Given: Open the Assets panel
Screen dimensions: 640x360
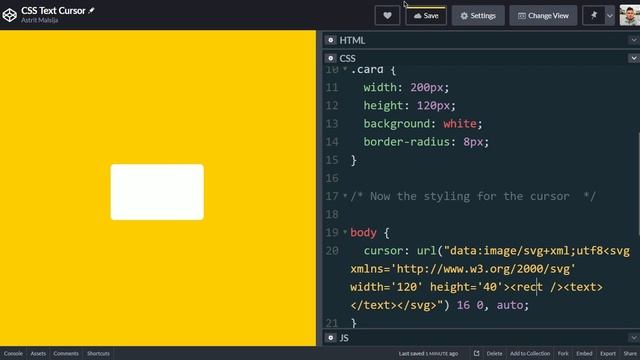Looking at the screenshot, I should (38, 353).
